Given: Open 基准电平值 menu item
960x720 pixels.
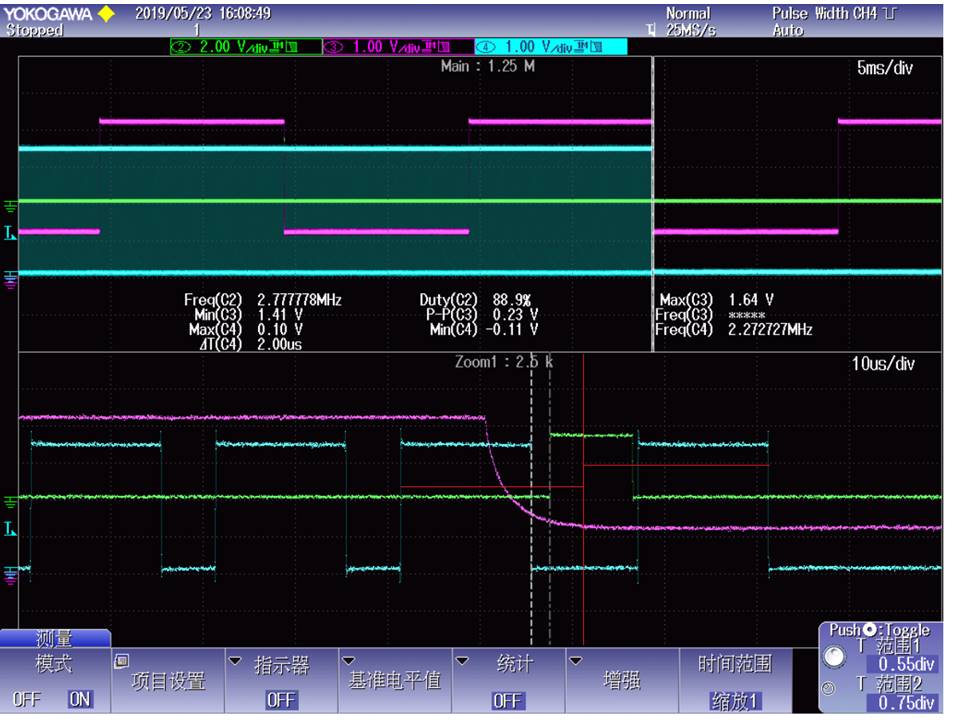Looking at the screenshot, I should (395, 680).
